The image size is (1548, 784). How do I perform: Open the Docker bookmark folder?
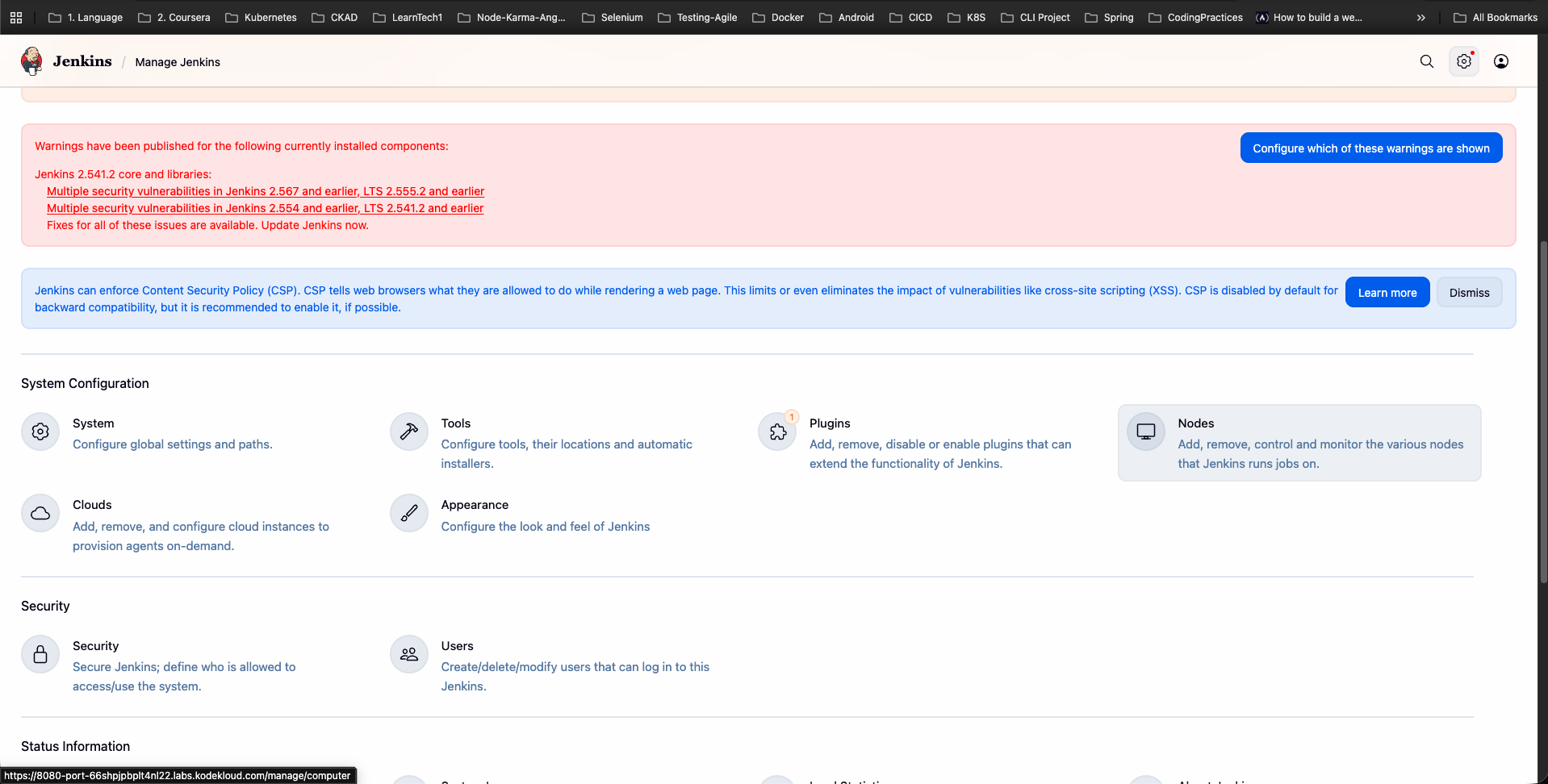tap(778, 17)
